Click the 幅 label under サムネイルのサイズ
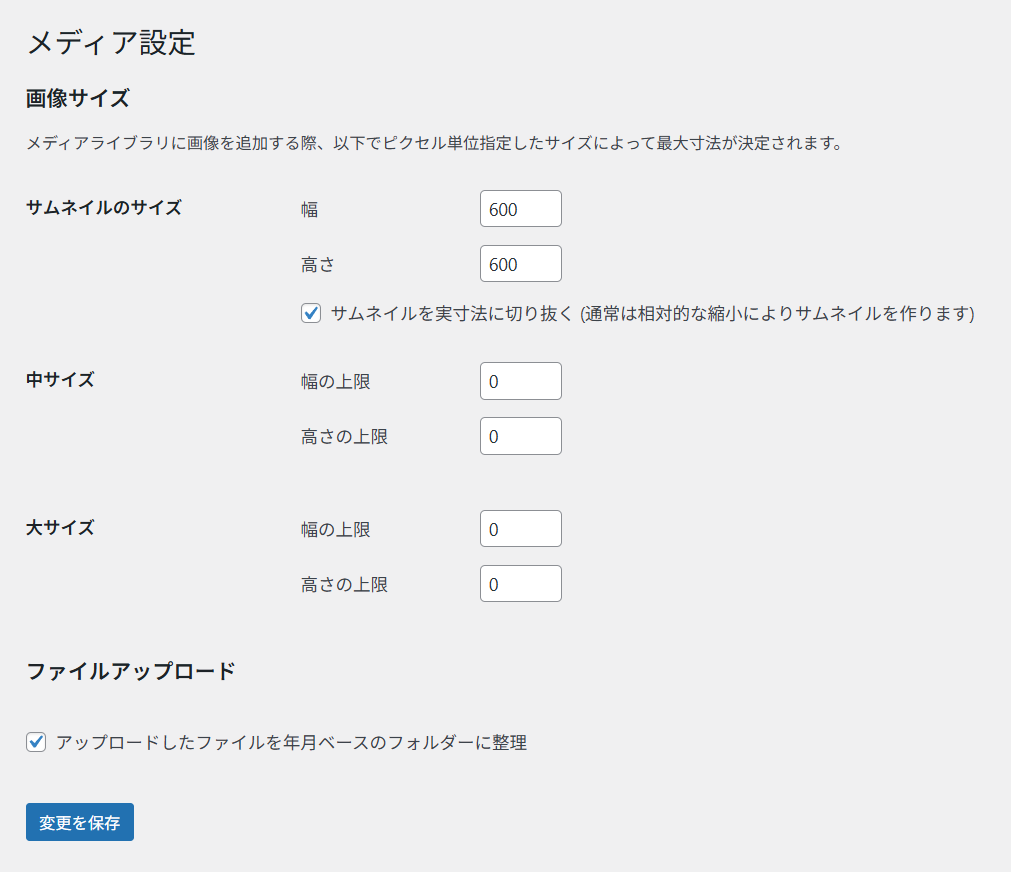The image size is (1011, 872). pos(310,209)
